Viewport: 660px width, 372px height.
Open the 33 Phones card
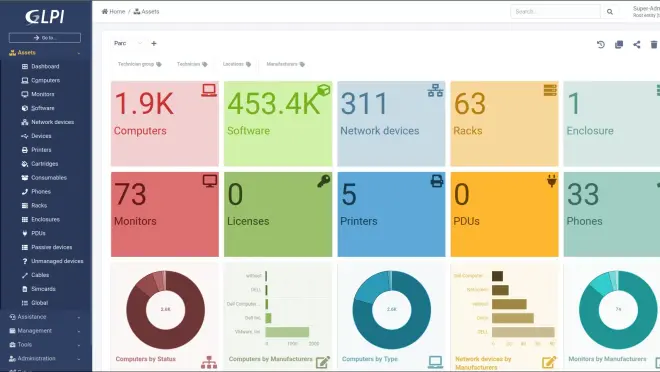612,214
